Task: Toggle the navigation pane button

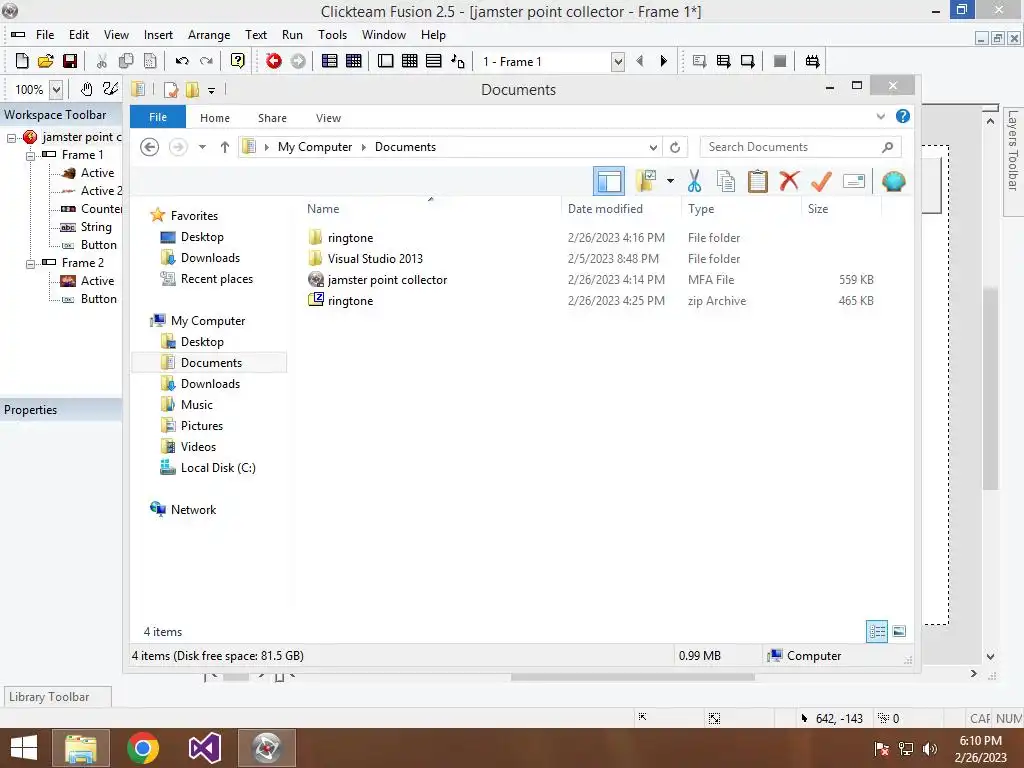Action: (x=609, y=181)
